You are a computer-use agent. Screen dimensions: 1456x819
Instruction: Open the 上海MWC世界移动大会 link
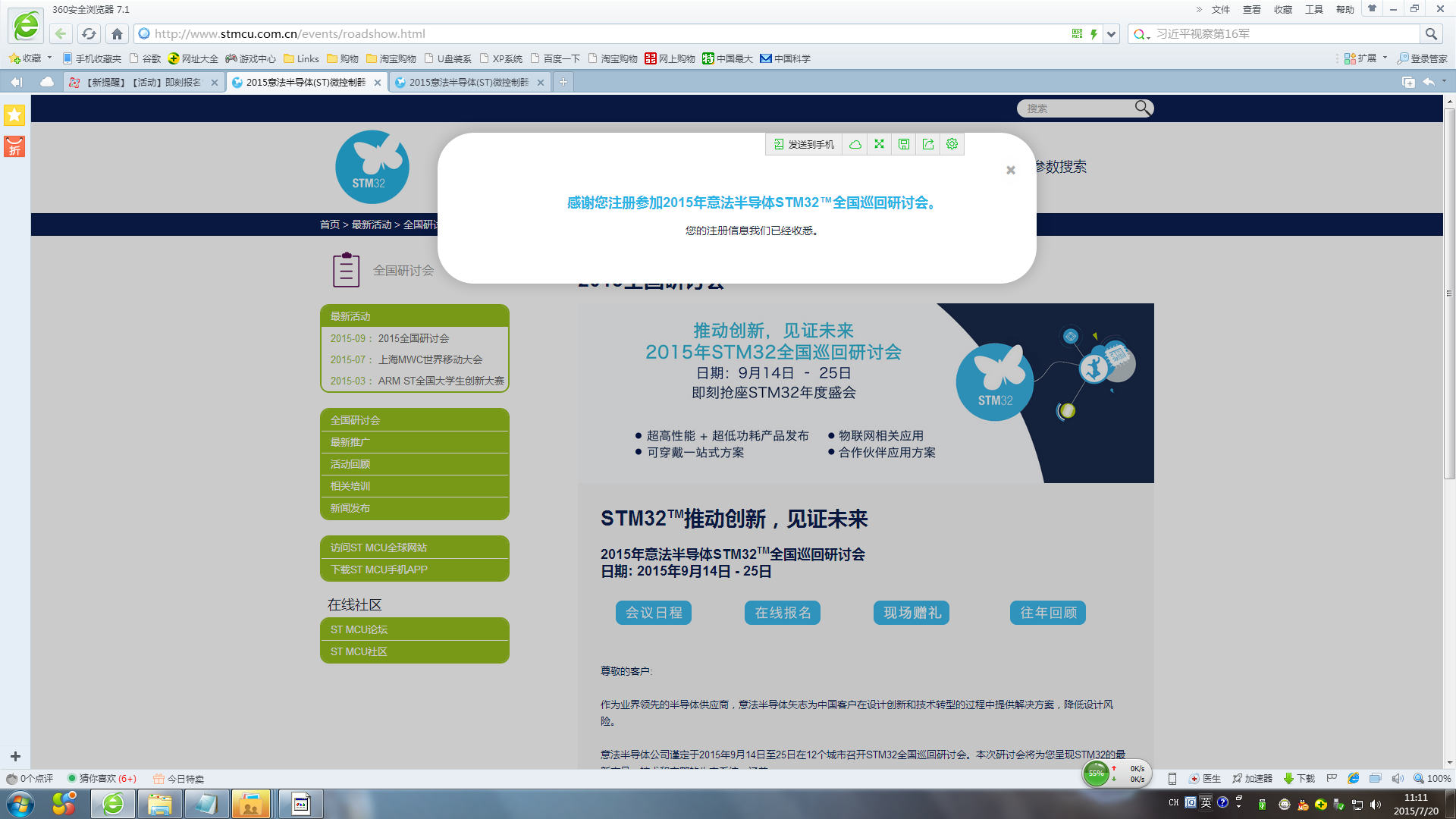click(x=430, y=359)
